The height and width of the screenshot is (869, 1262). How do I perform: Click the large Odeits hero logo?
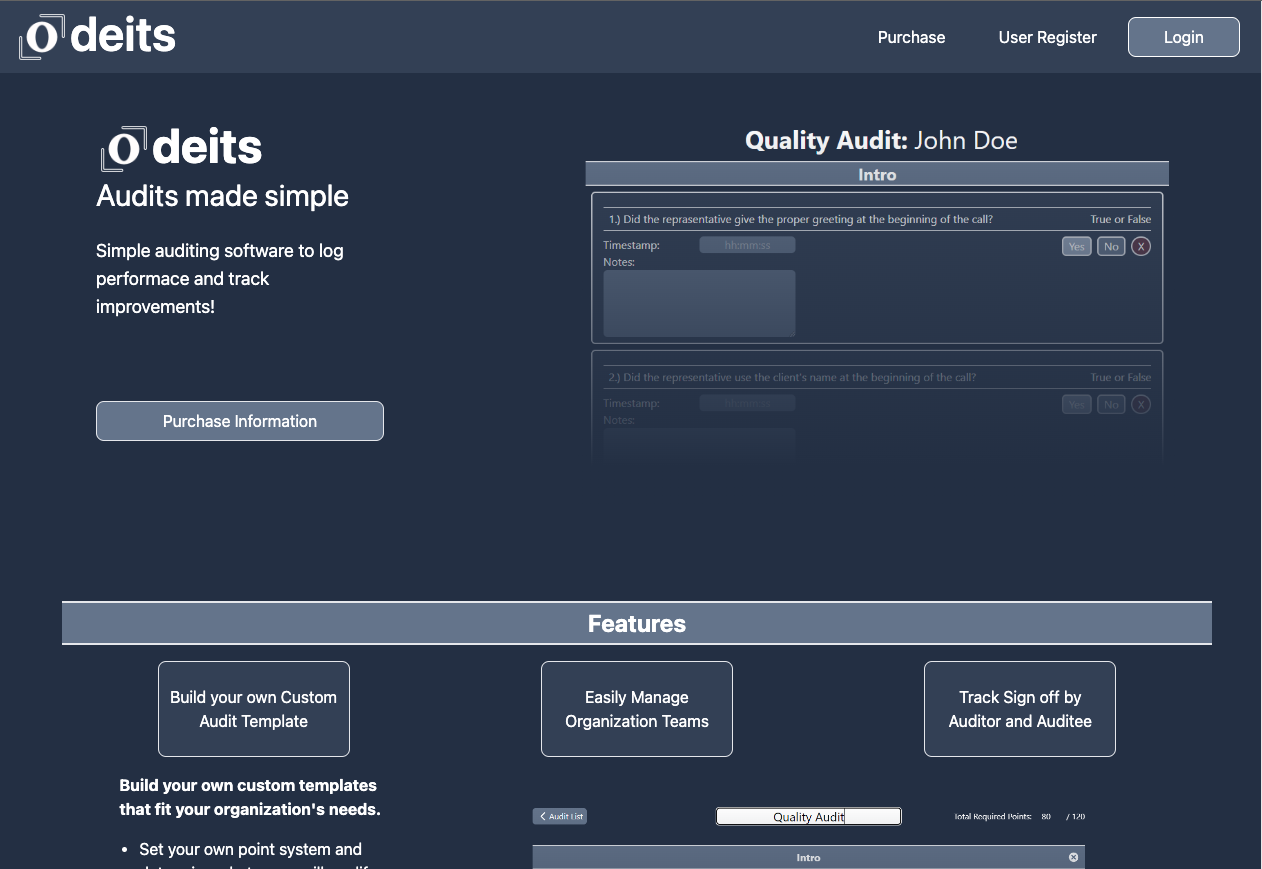181,148
